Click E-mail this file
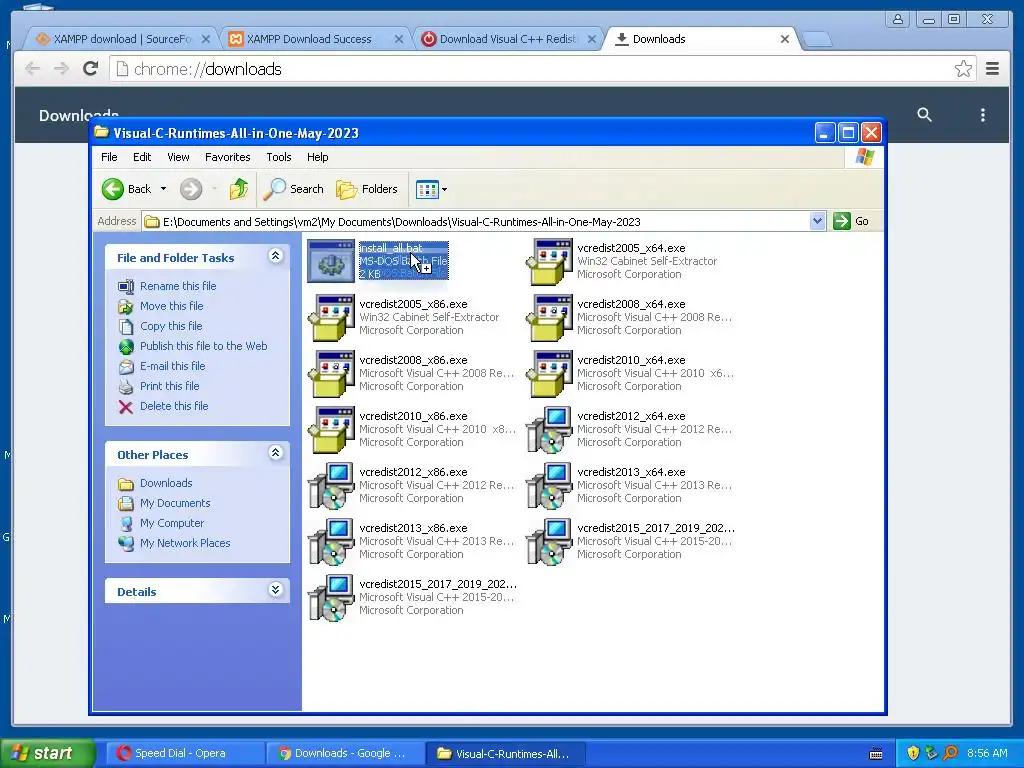Viewport: 1024px width, 768px height. tap(172, 366)
